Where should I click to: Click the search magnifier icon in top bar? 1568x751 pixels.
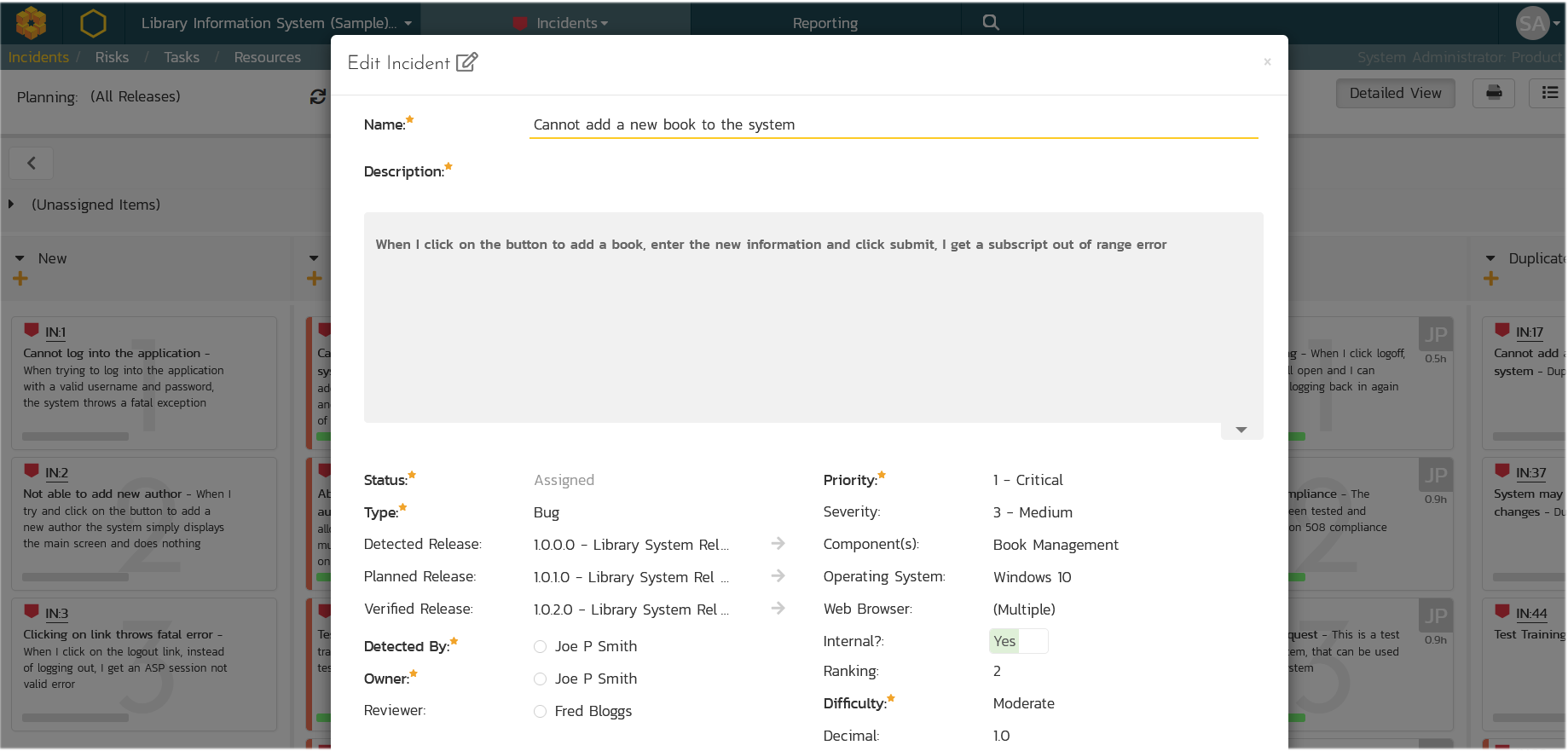tap(990, 23)
